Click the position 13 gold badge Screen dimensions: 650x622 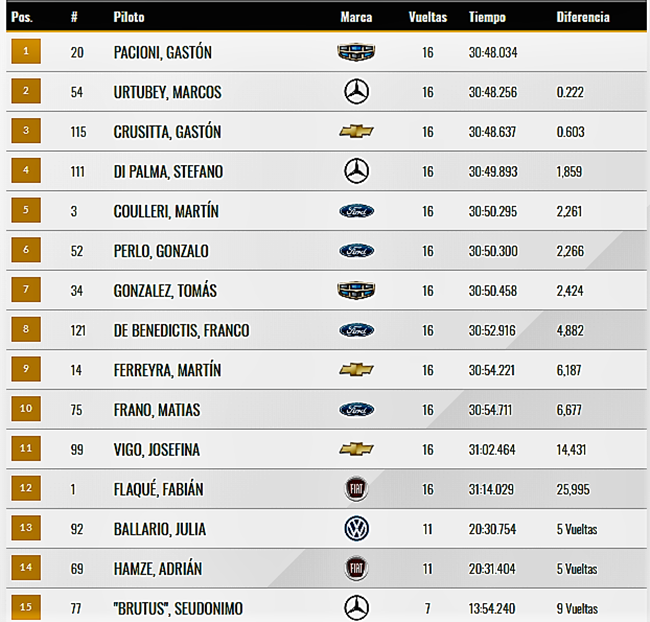click(26, 527)
